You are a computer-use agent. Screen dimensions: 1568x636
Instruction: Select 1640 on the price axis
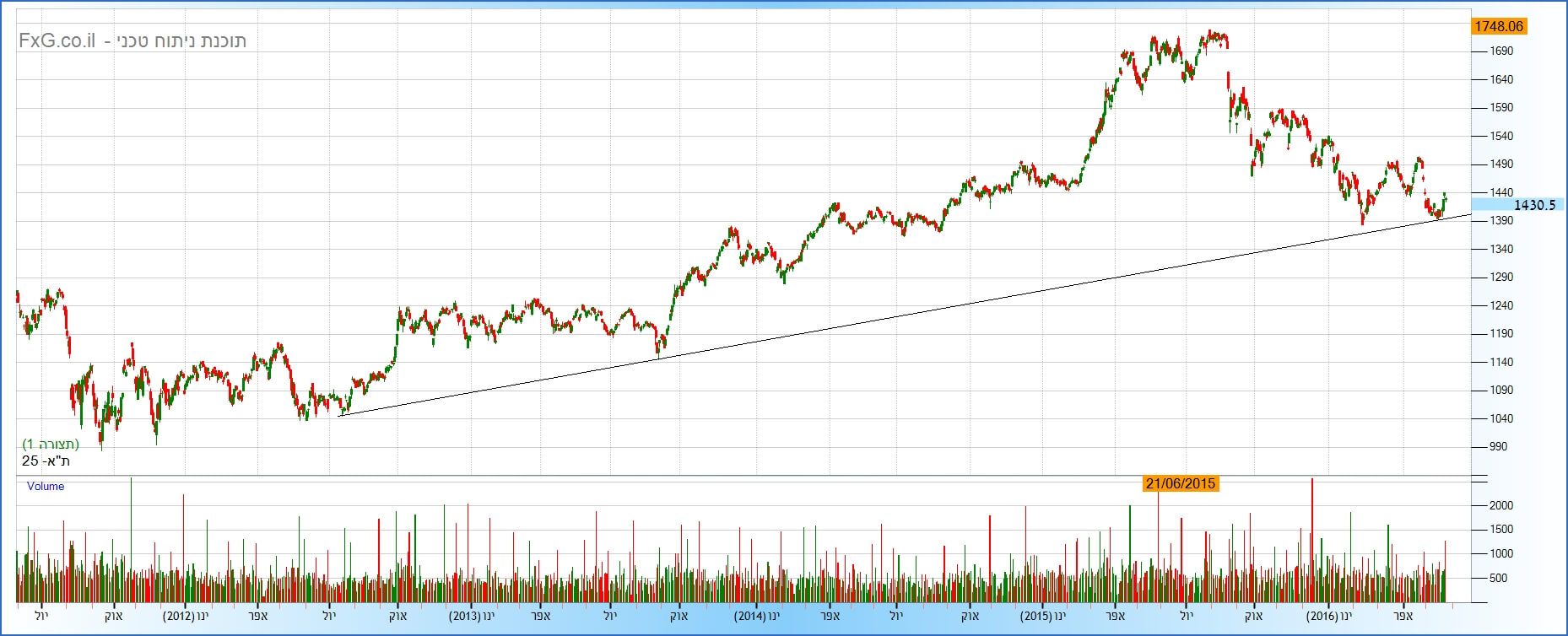pyautogui.click(x=1501, y=80)
